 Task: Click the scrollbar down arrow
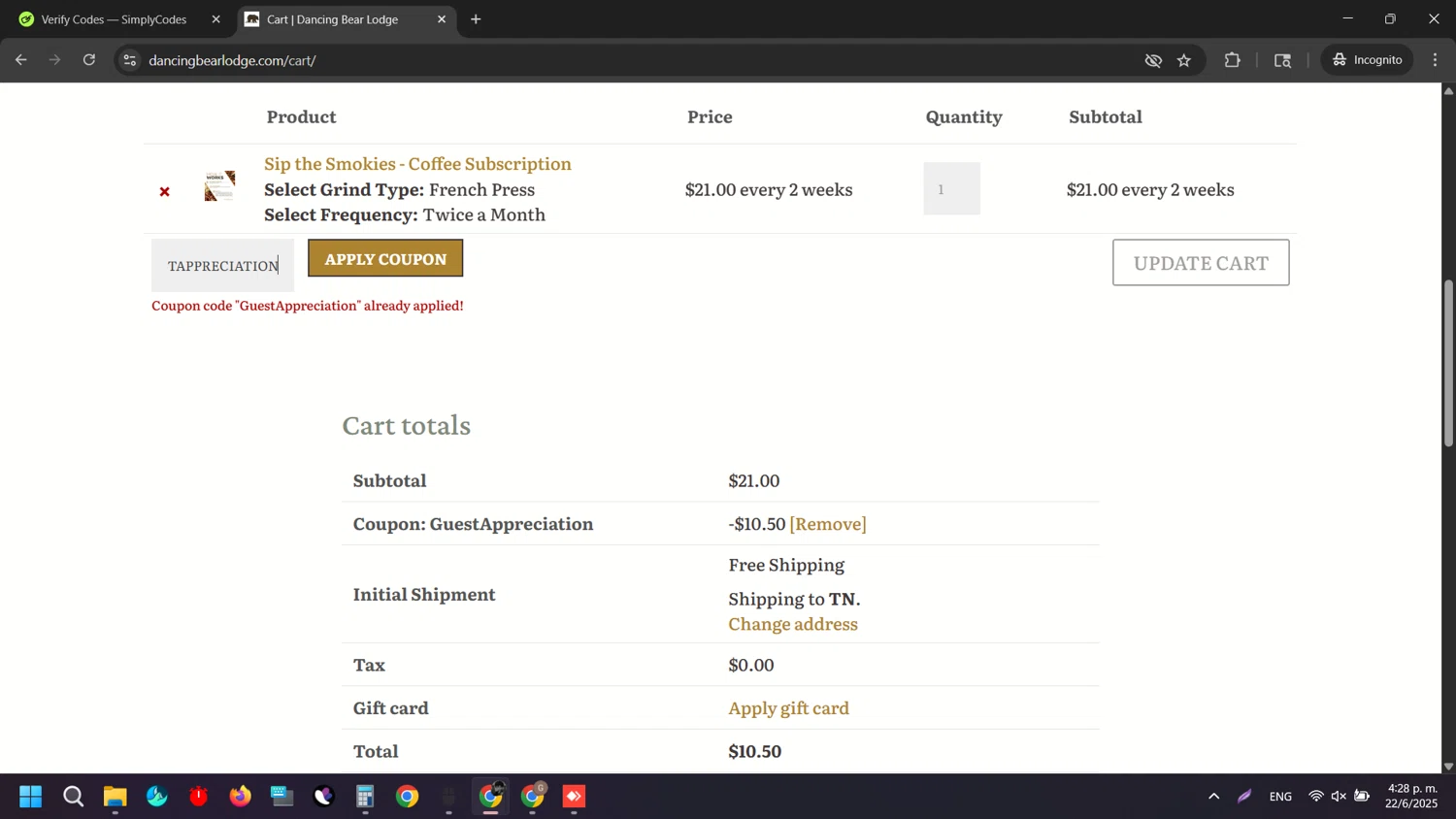(1448, 767)
